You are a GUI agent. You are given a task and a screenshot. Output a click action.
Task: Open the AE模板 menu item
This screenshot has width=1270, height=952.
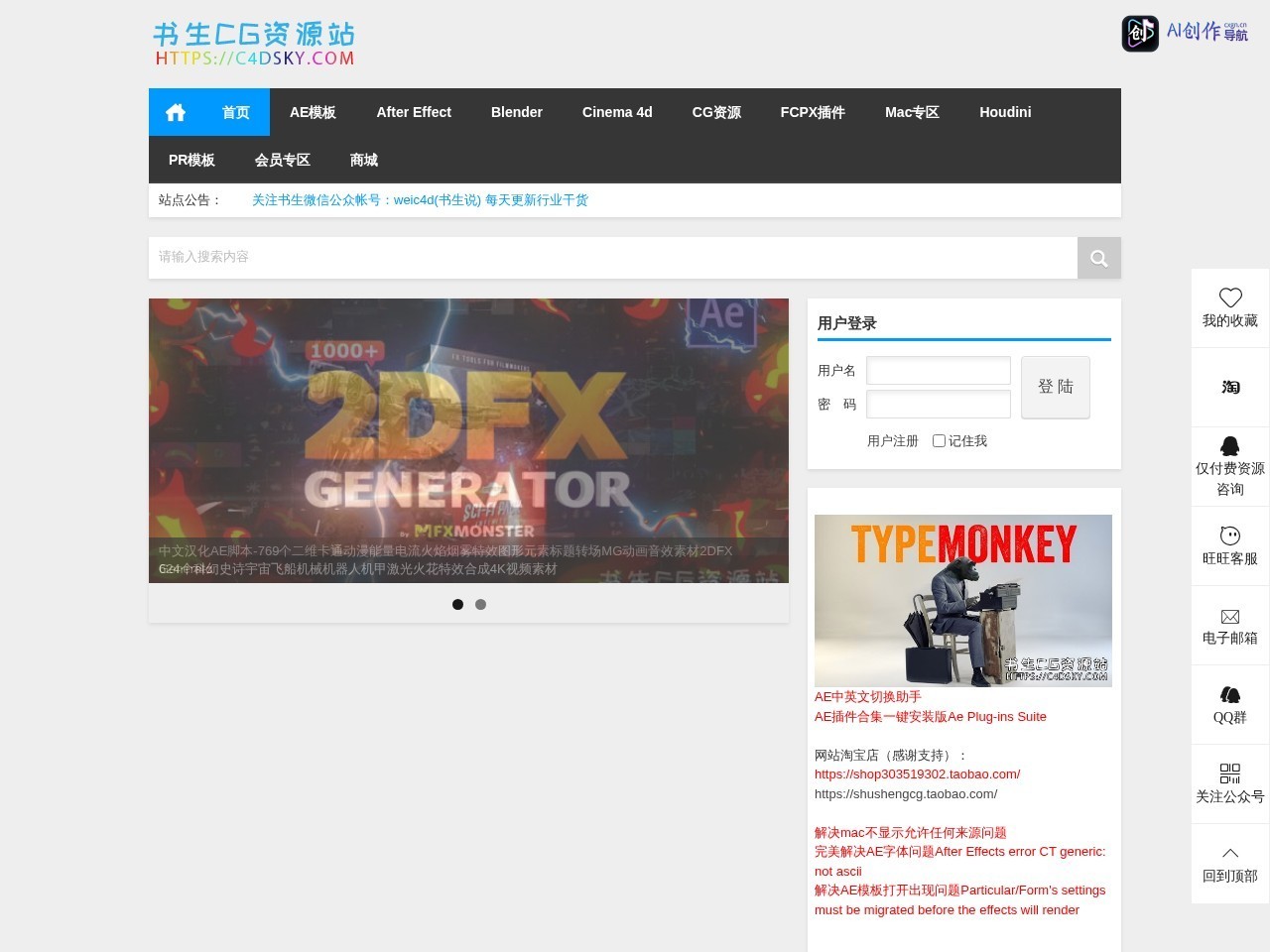click(x=313, y=112)
